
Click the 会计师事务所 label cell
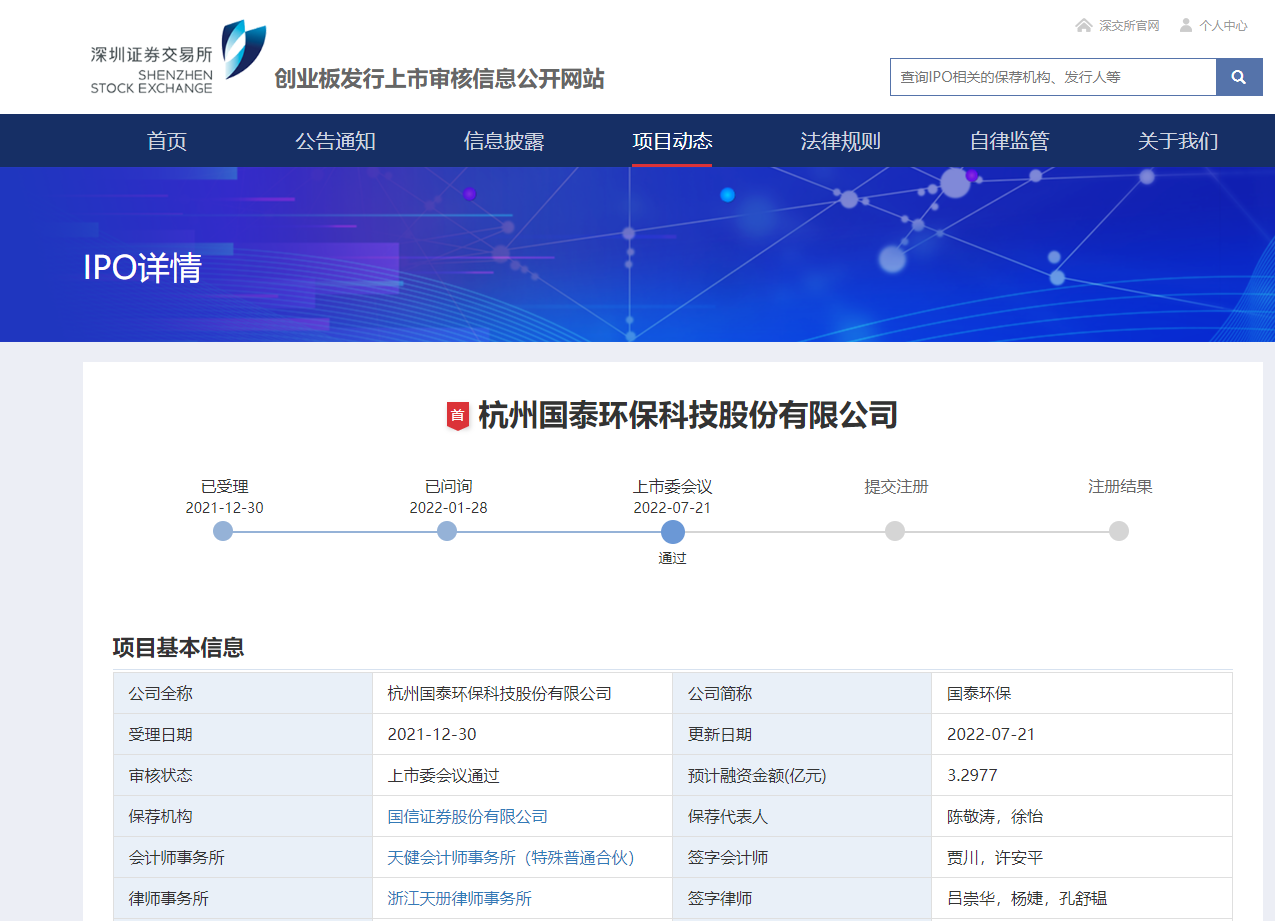(x=243, y=858)
